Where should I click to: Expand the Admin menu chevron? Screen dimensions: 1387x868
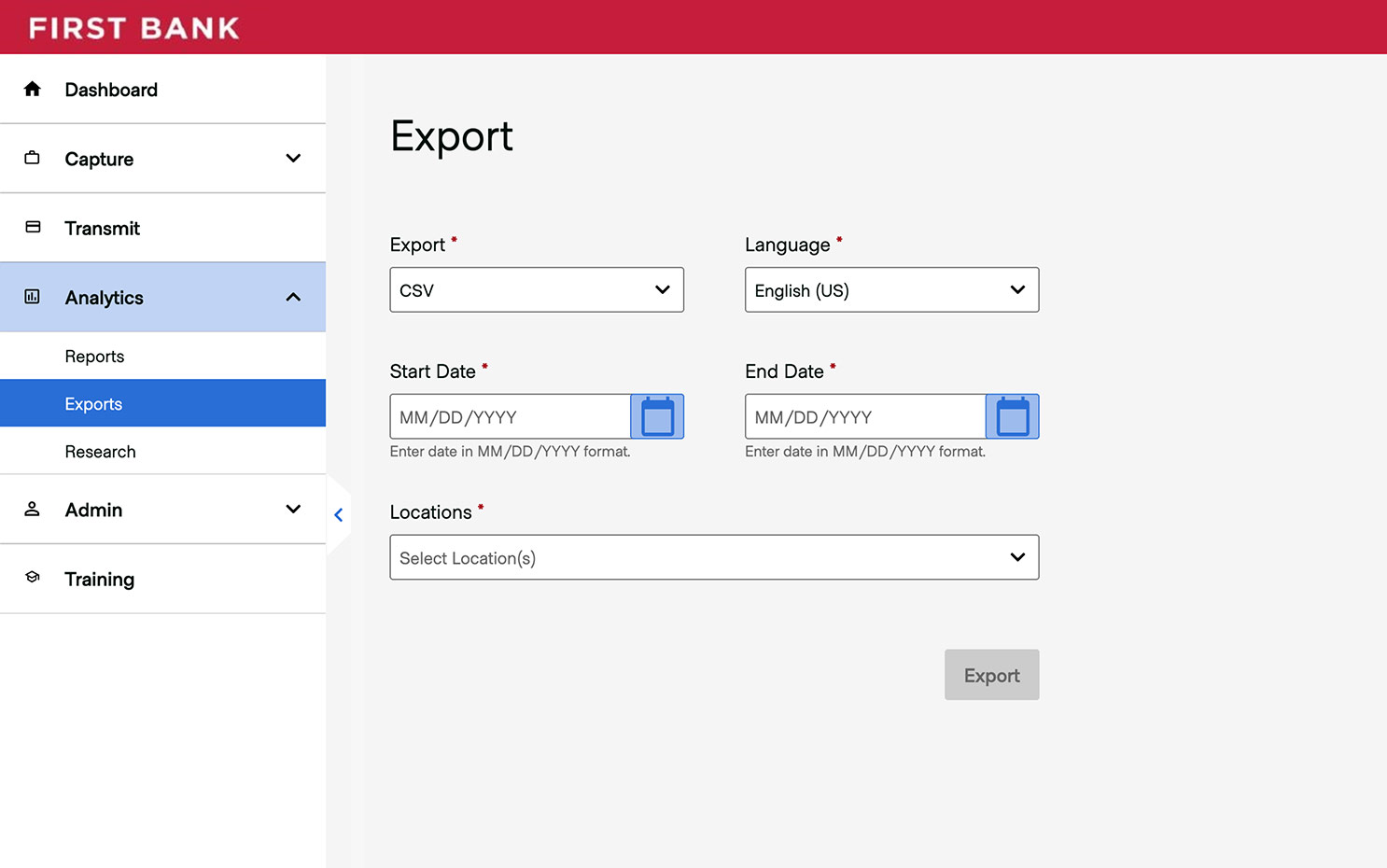point(293,509)
